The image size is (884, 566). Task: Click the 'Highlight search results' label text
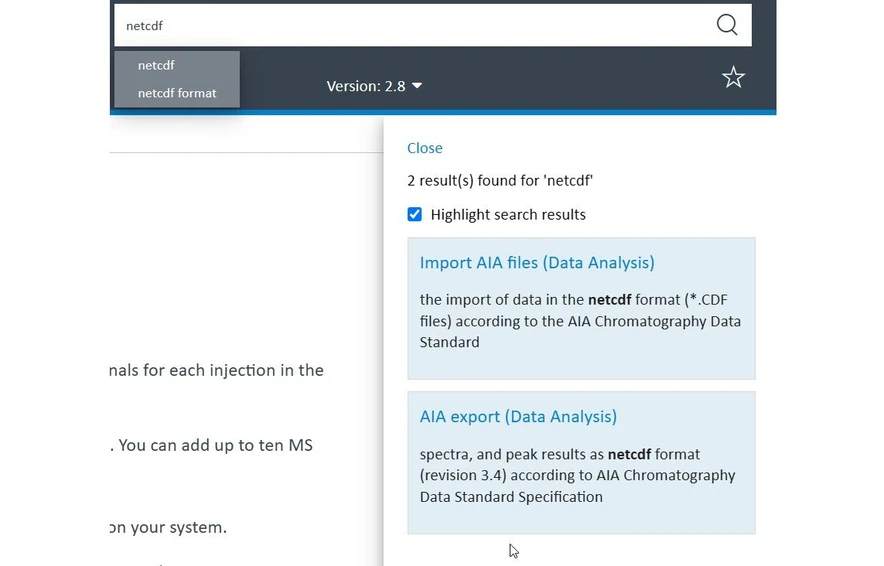click(x=508, y=214)
